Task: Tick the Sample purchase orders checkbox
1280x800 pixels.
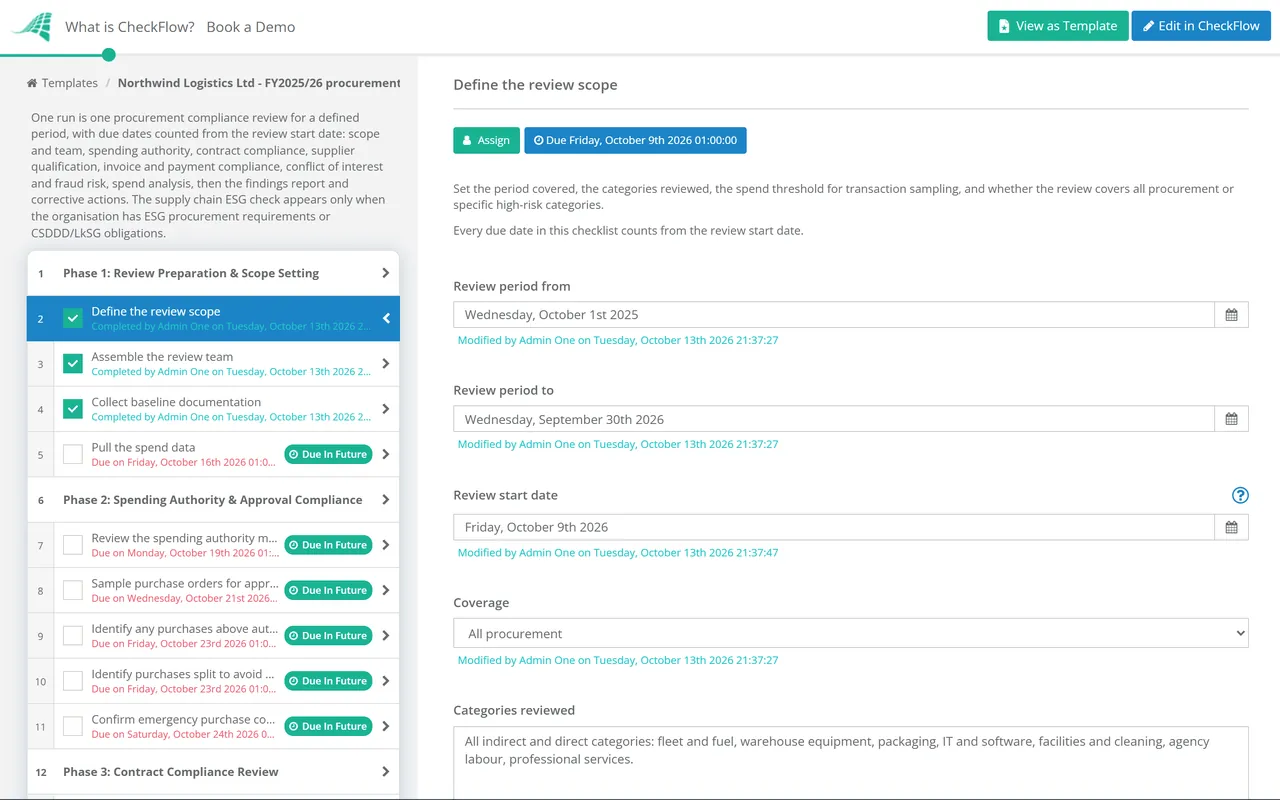Action: click(x=73, y=590)
